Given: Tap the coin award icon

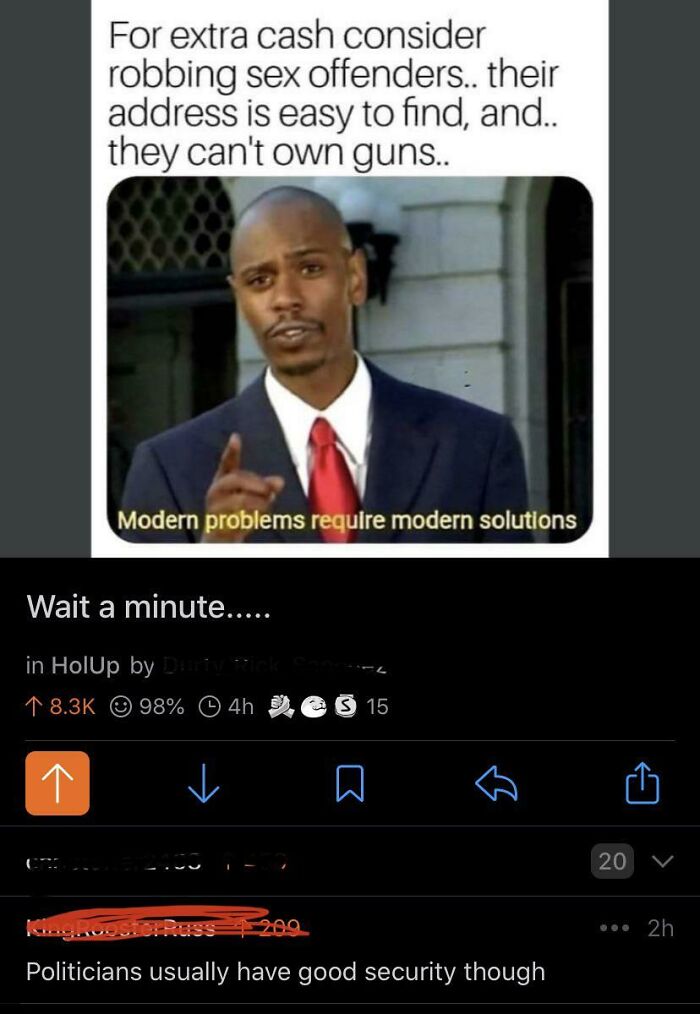Looking at the screenshot, I should 345,706.
